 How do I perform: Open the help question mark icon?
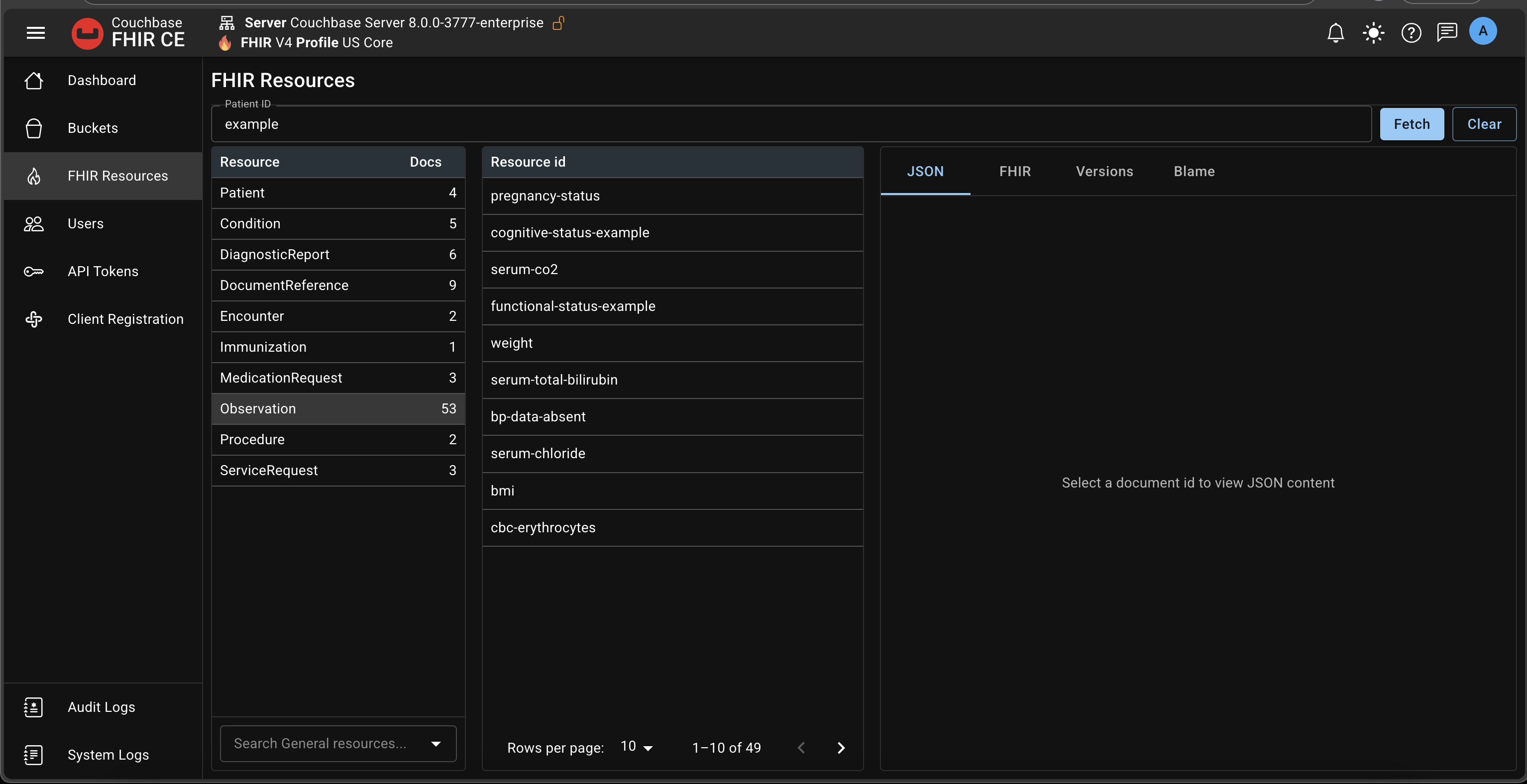(x=1411, y=33)
